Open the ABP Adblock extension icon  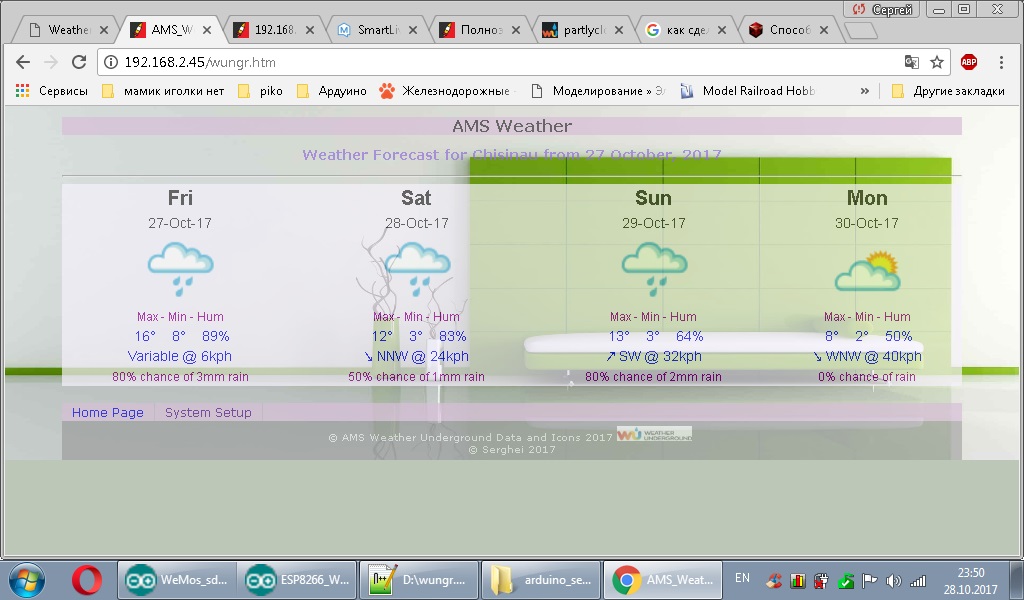point(968,61)
